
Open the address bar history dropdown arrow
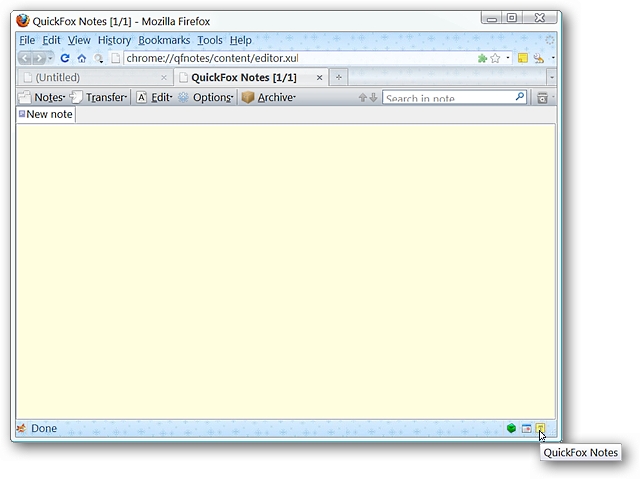[508, 58]
